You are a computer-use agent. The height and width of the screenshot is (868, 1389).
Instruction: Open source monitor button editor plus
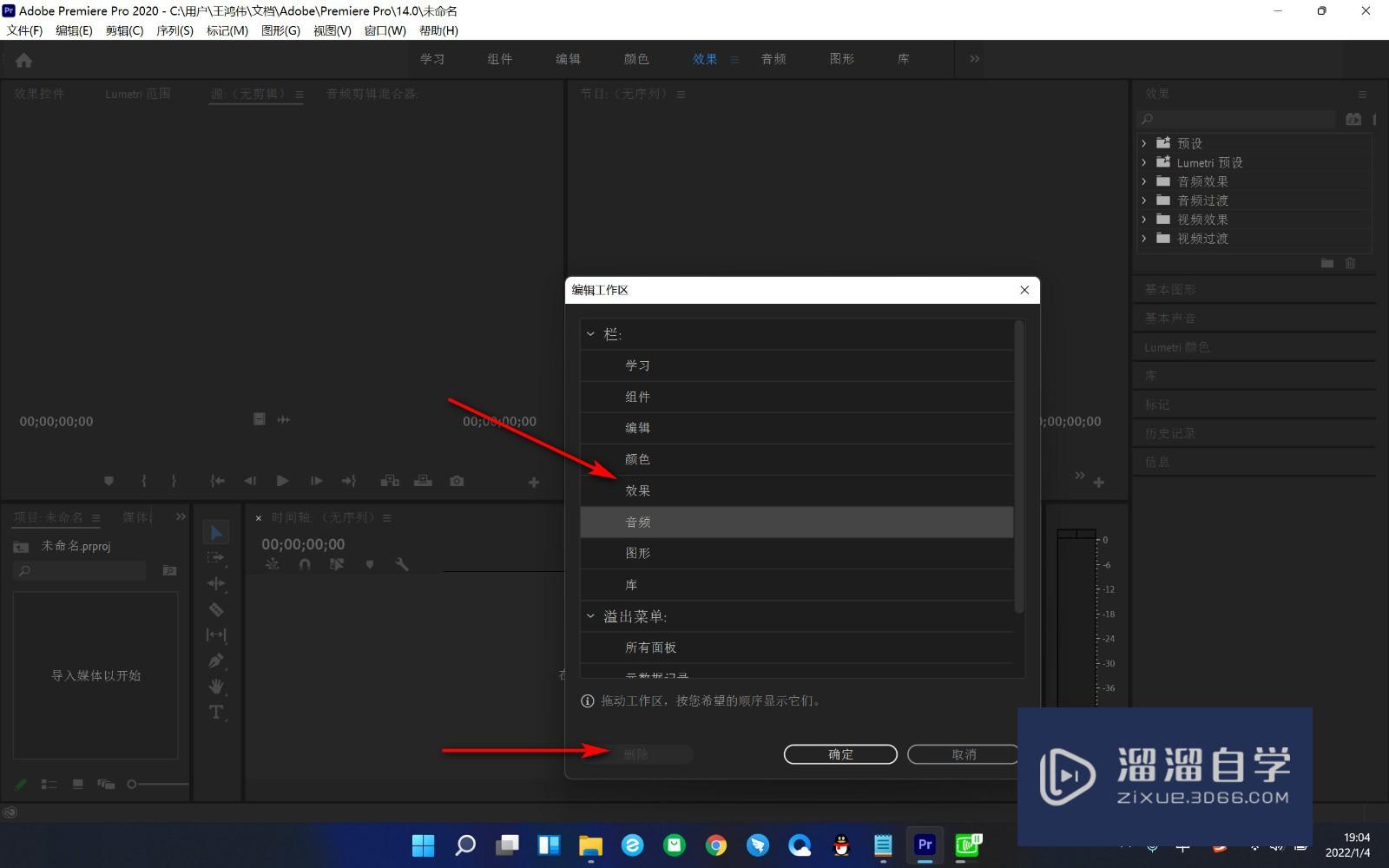click(x=534, y=482)
